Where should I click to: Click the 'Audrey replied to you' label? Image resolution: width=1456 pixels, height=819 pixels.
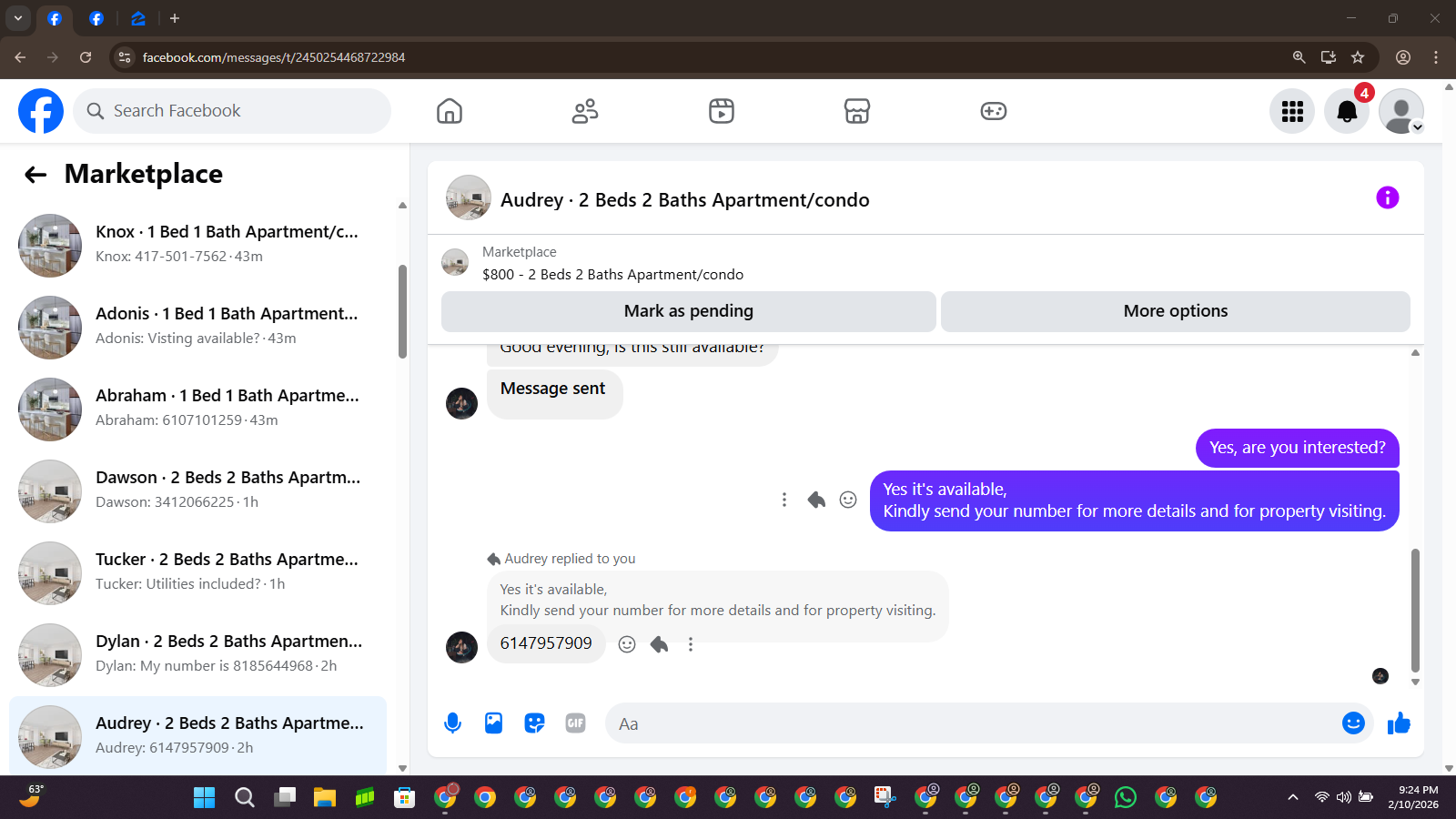(570, 559)
